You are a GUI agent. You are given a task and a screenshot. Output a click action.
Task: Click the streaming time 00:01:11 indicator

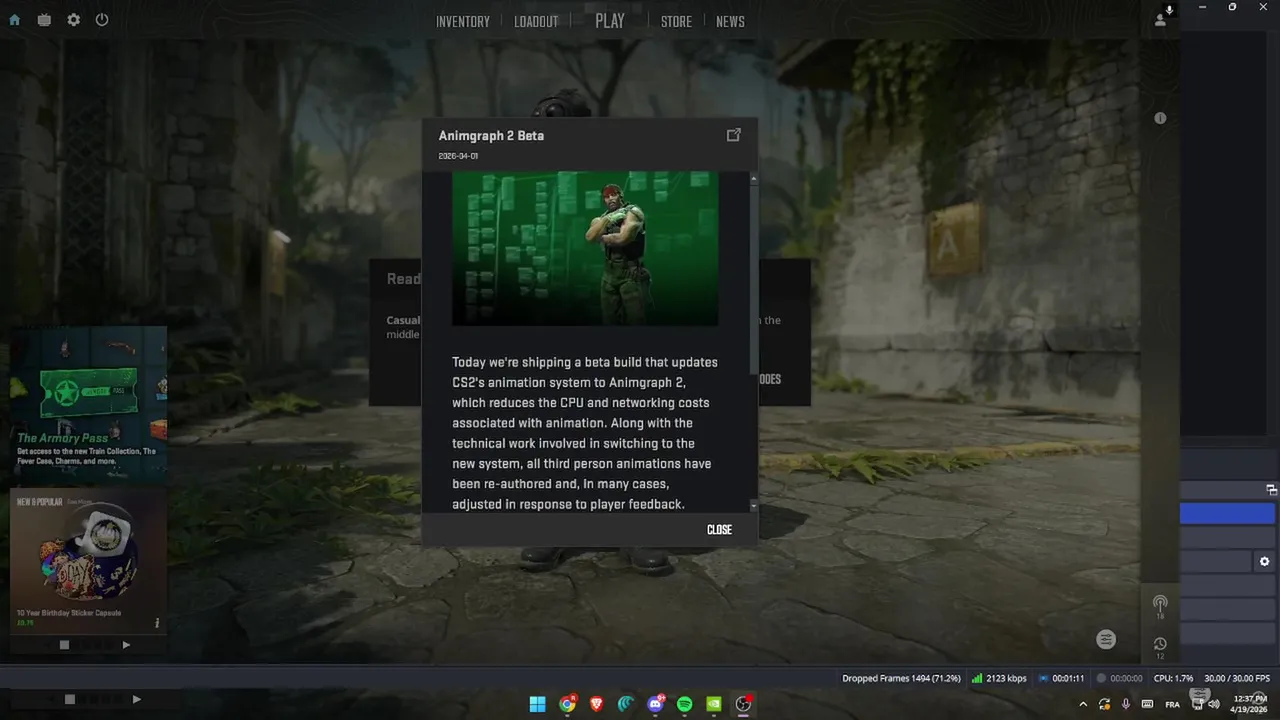point(1061,678)
